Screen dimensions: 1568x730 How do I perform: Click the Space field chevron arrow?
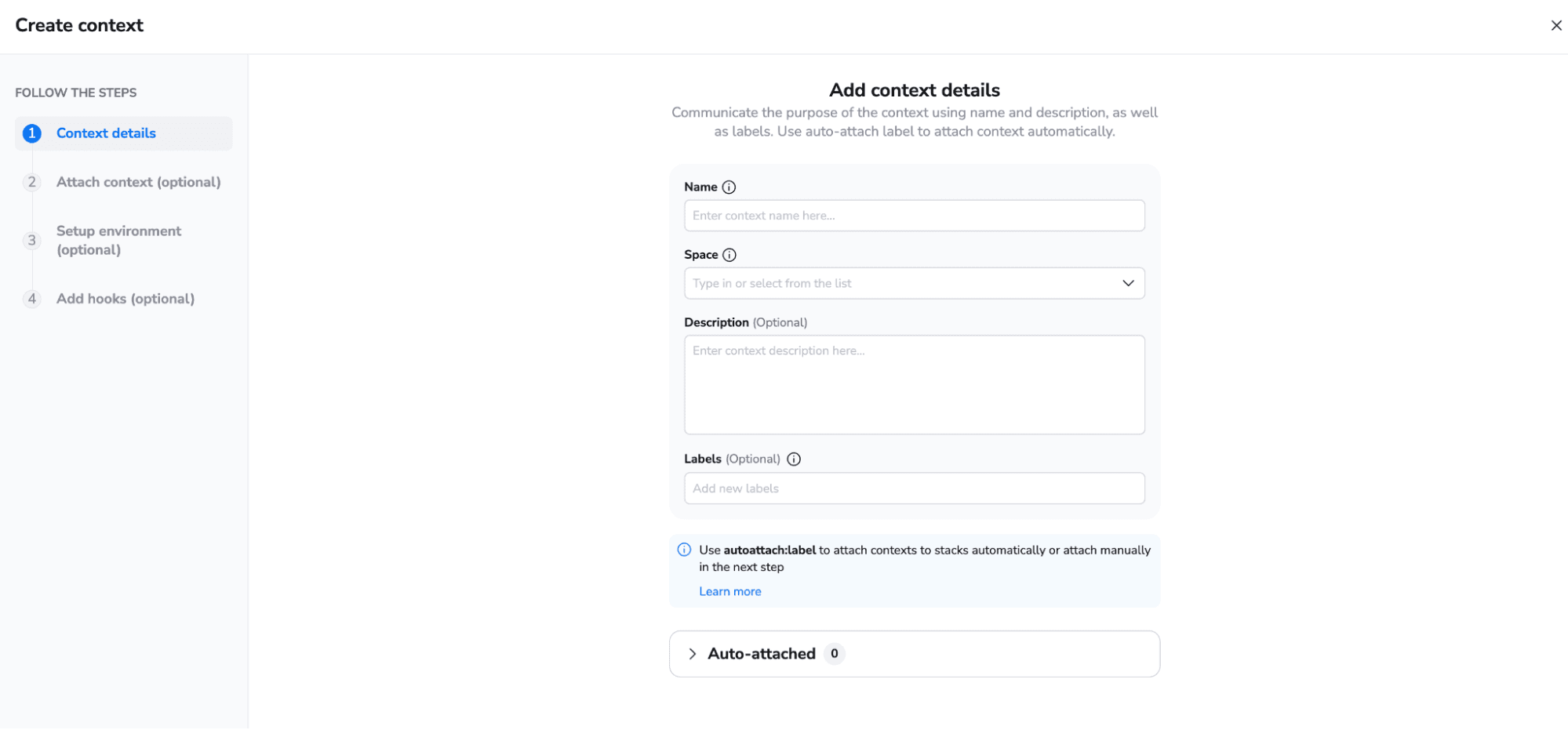[1128, 283]
